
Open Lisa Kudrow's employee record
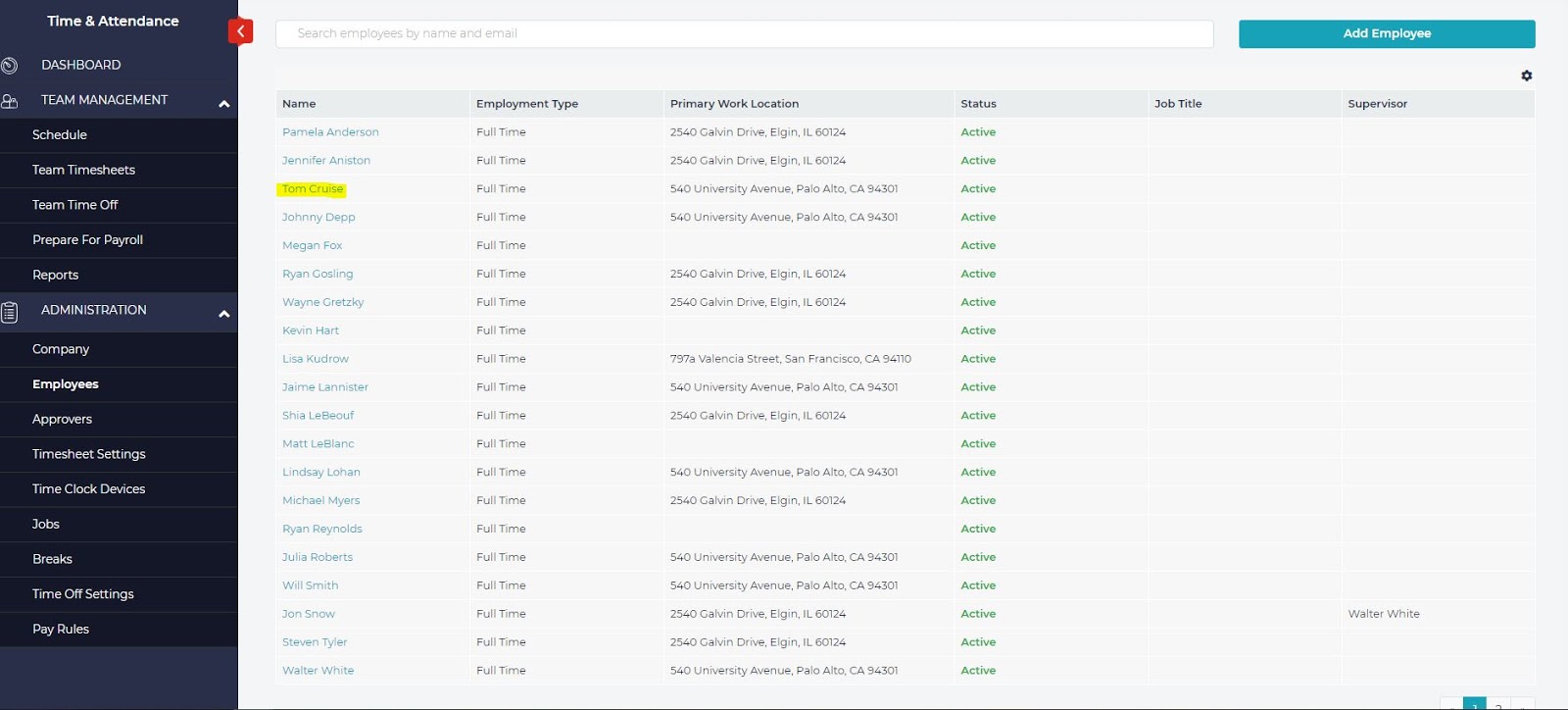point(315,359)
